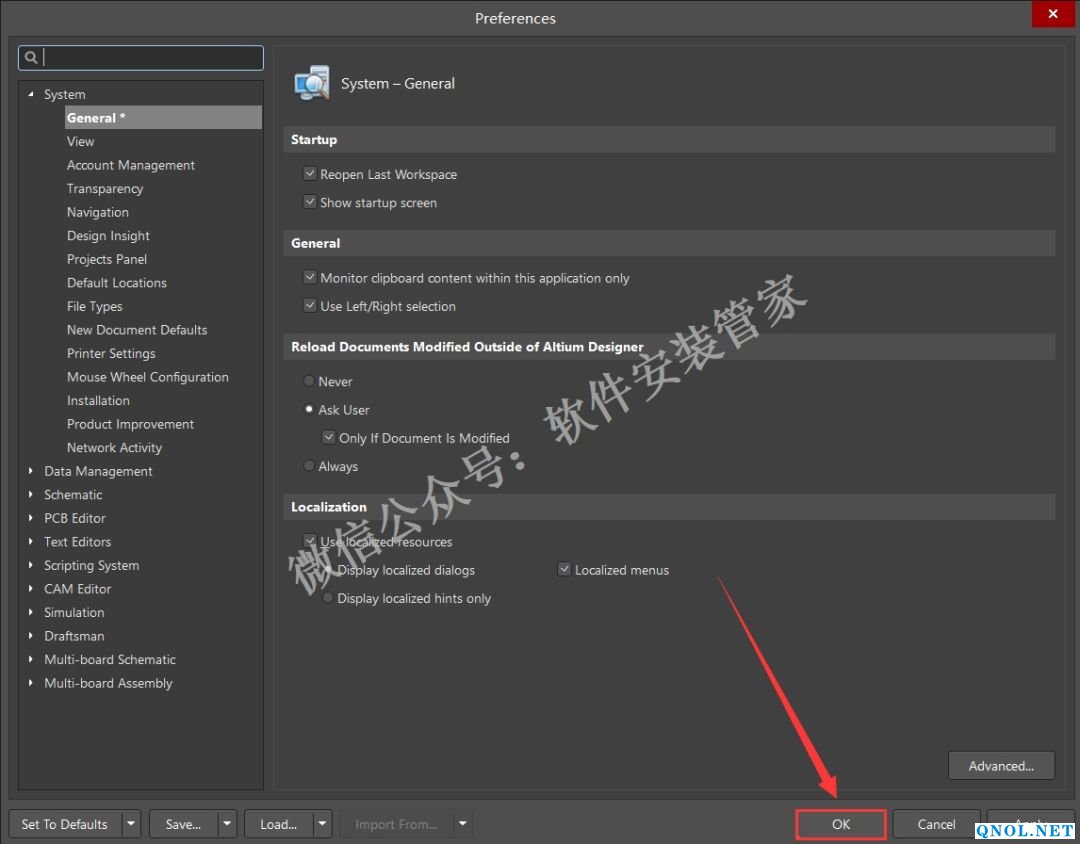Open the Set To Defaults dropdown arrow
This screenshot has width=1080, height=844.
(131, 824)
